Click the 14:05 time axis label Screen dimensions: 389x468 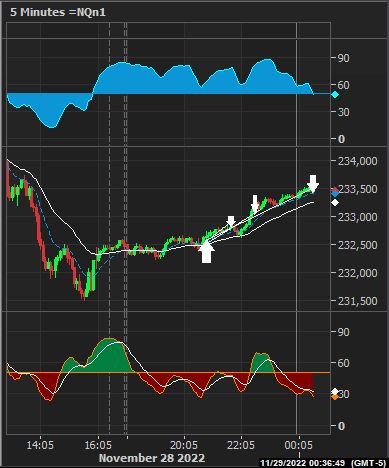pyautogui.click(x=40, y=445)
